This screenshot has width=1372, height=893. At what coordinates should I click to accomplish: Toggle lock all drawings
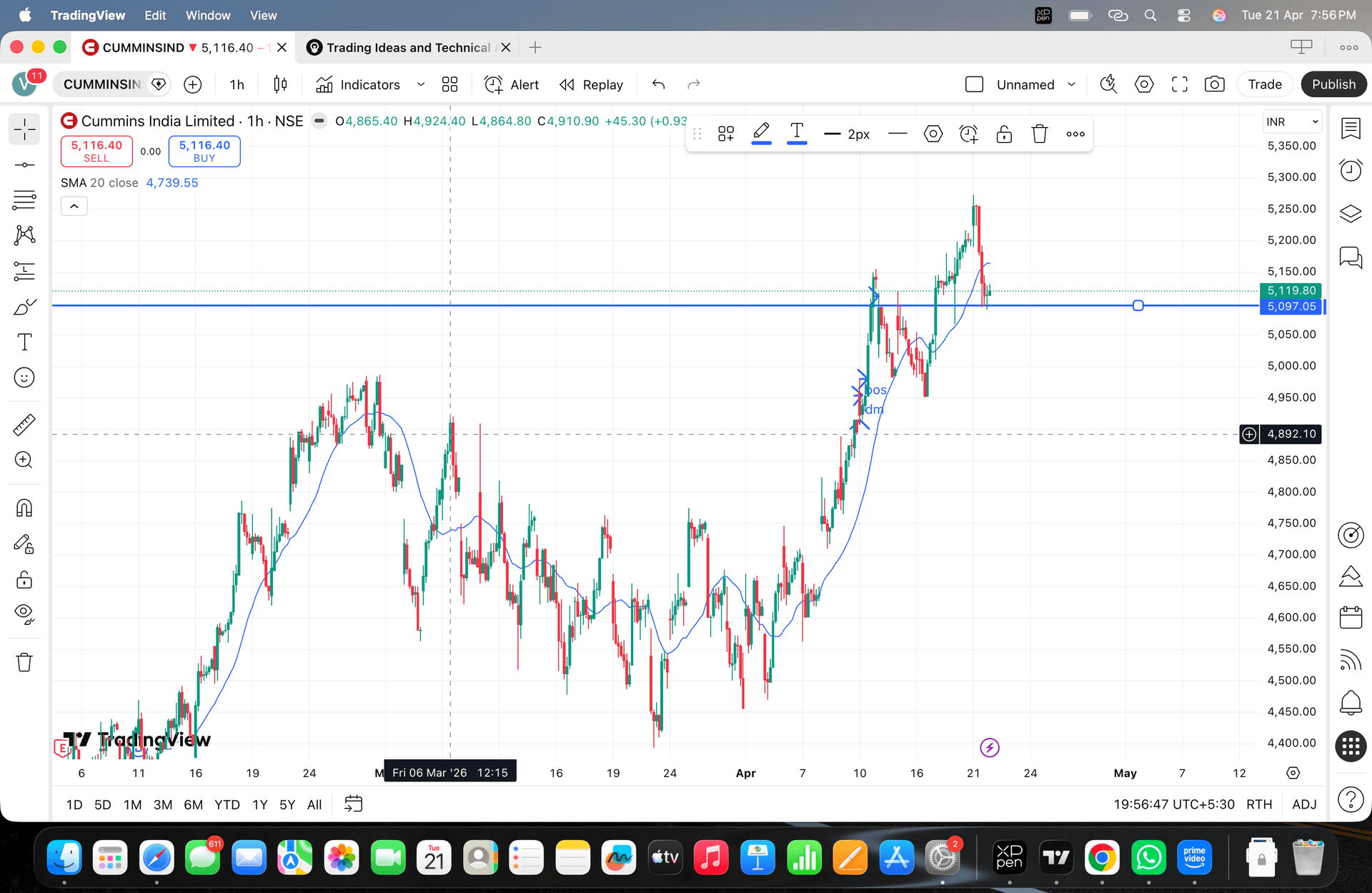pyautogui.click(x=24, y=579)
